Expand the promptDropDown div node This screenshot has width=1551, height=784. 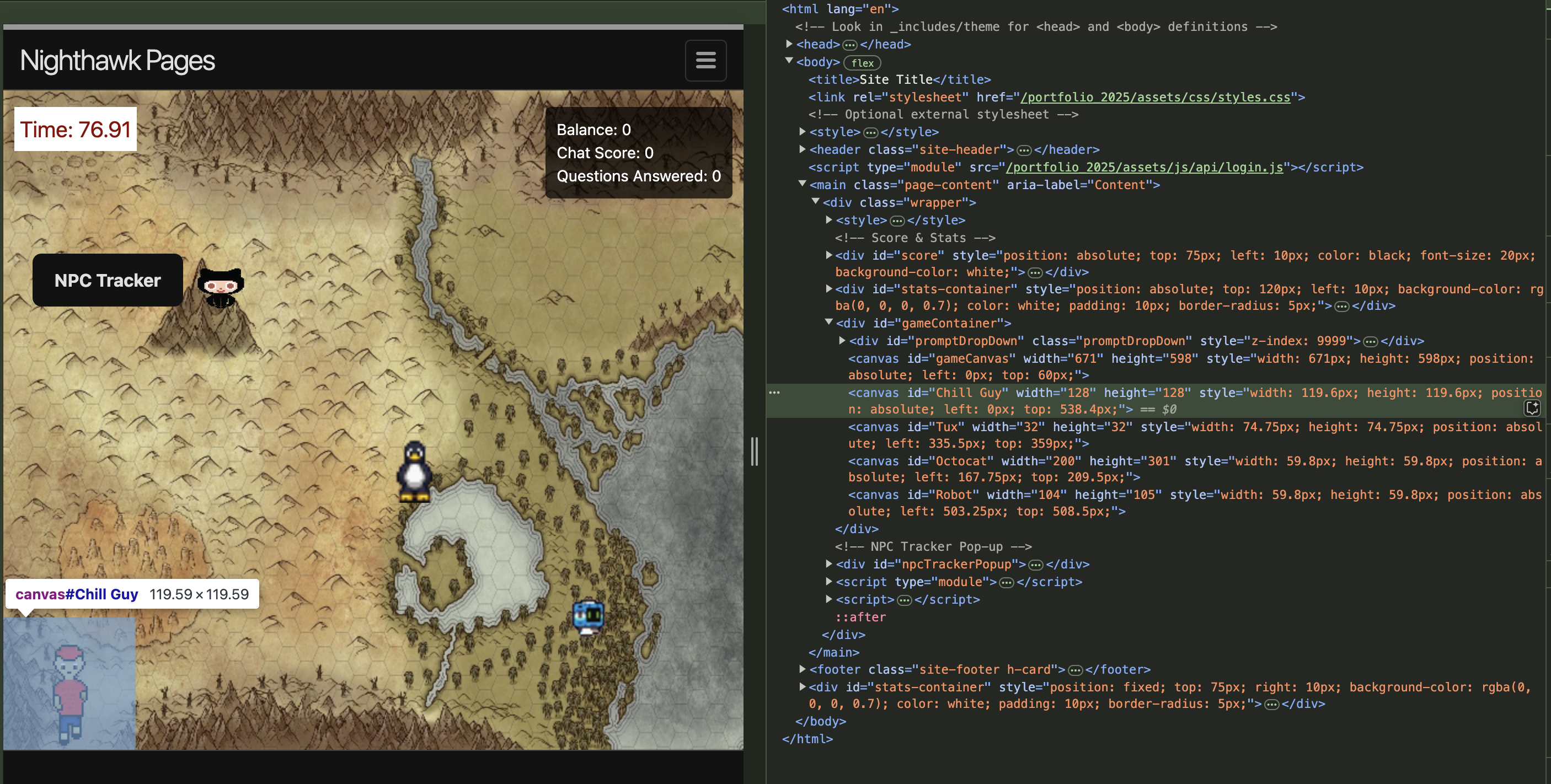[x=842, y=341]
